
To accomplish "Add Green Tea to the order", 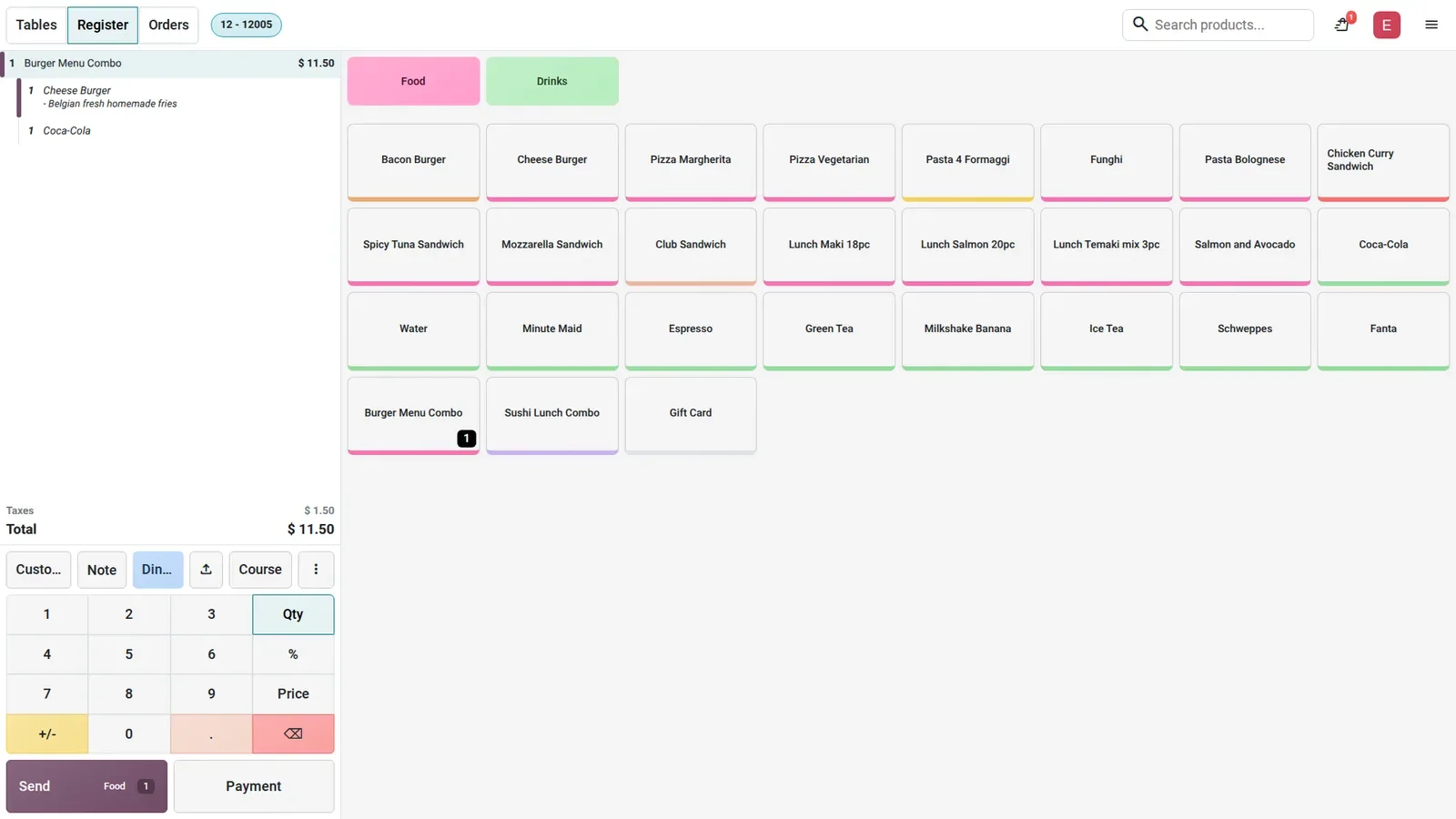I will pyautogui.click(x=829, y=331).
